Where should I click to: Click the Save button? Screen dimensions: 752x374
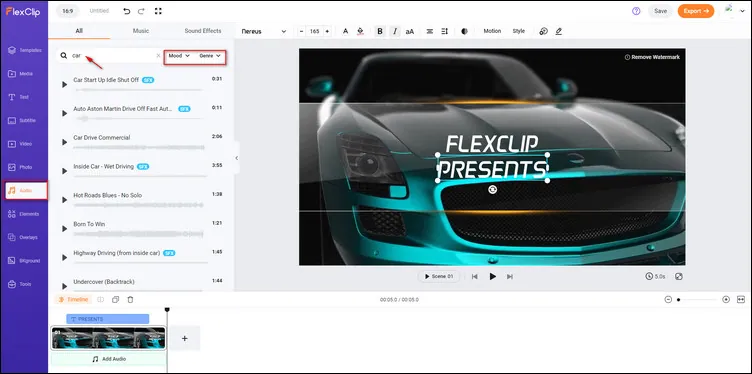pyautogui.click(x=660, y=11)
